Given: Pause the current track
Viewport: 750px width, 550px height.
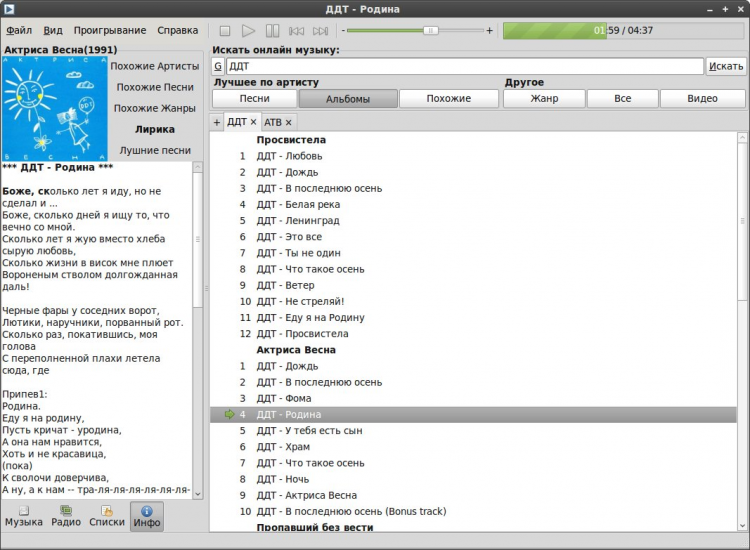Looking at the screenshot, I should point(272,31).
